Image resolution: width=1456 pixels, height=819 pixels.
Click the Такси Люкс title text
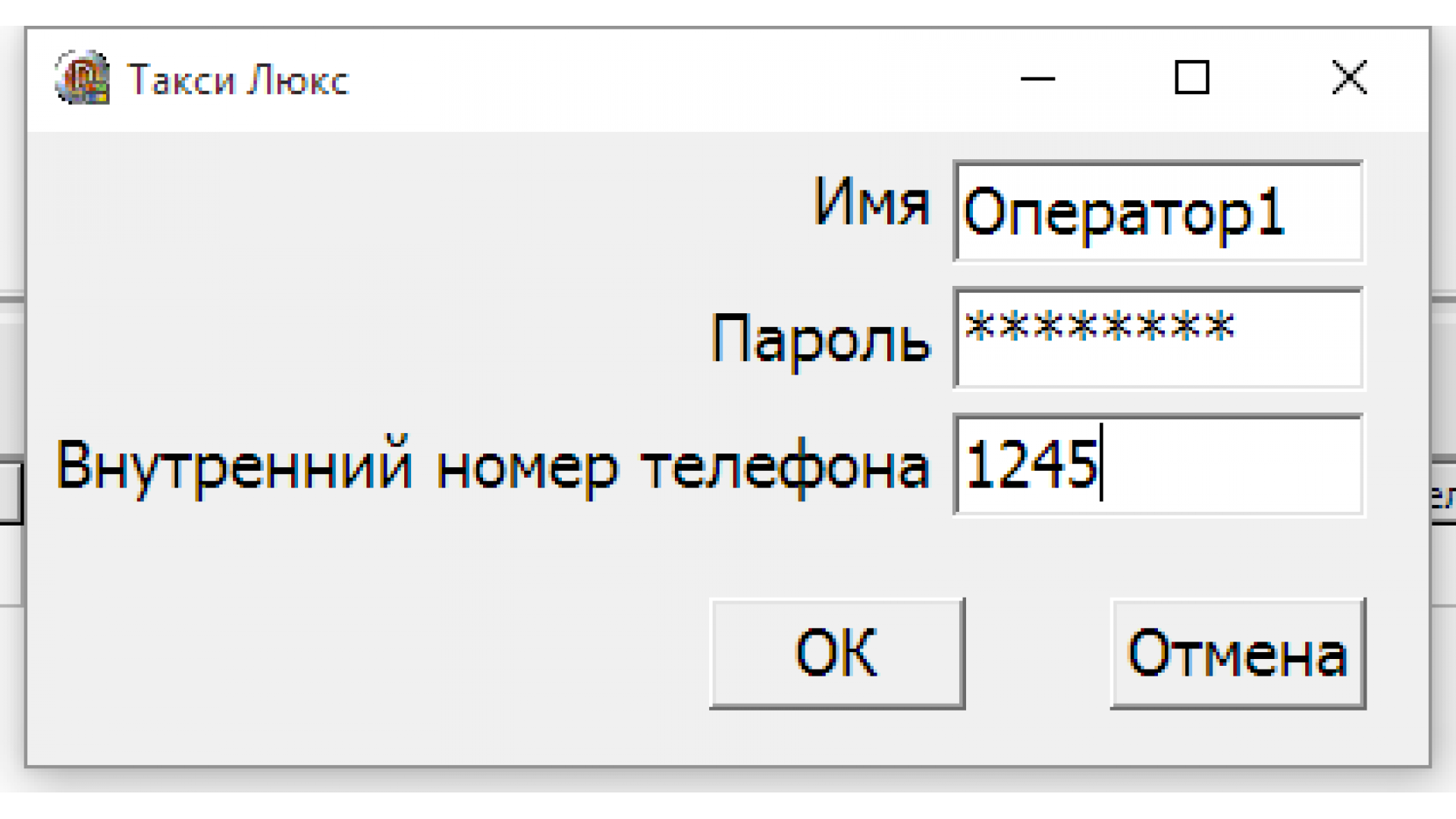pos(238,80)
